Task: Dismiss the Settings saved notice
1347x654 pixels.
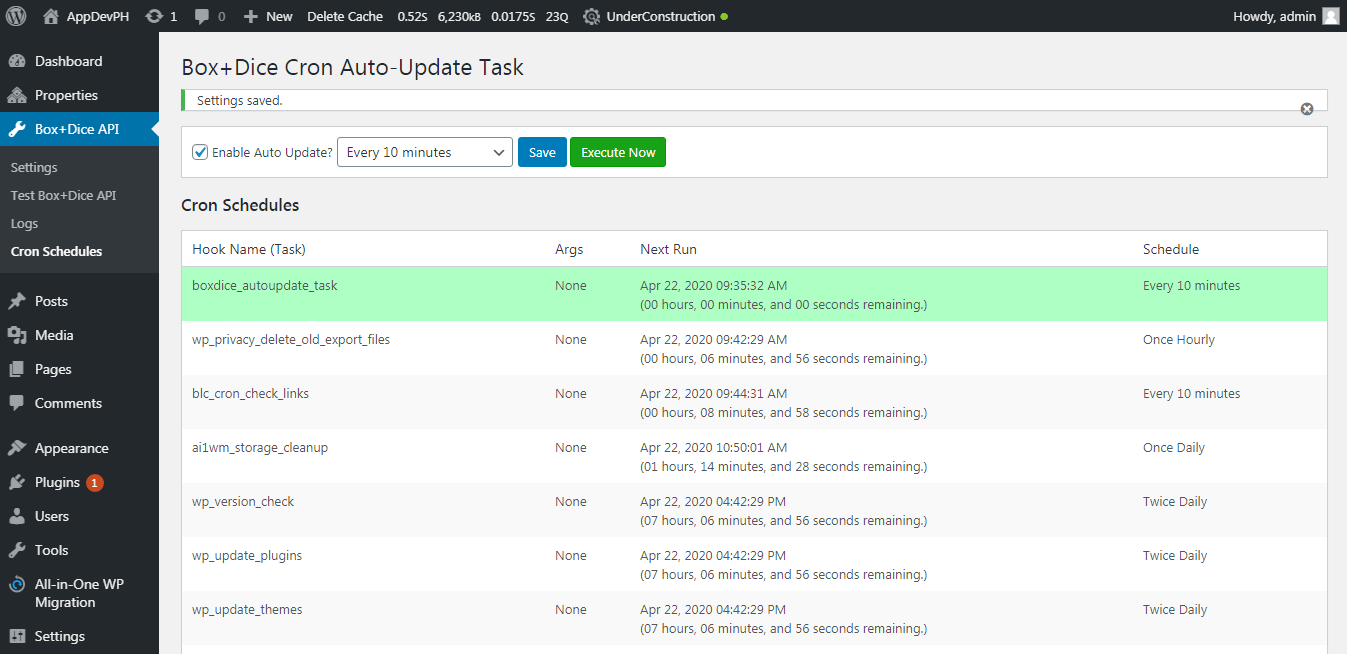Action: [1306, 109]
